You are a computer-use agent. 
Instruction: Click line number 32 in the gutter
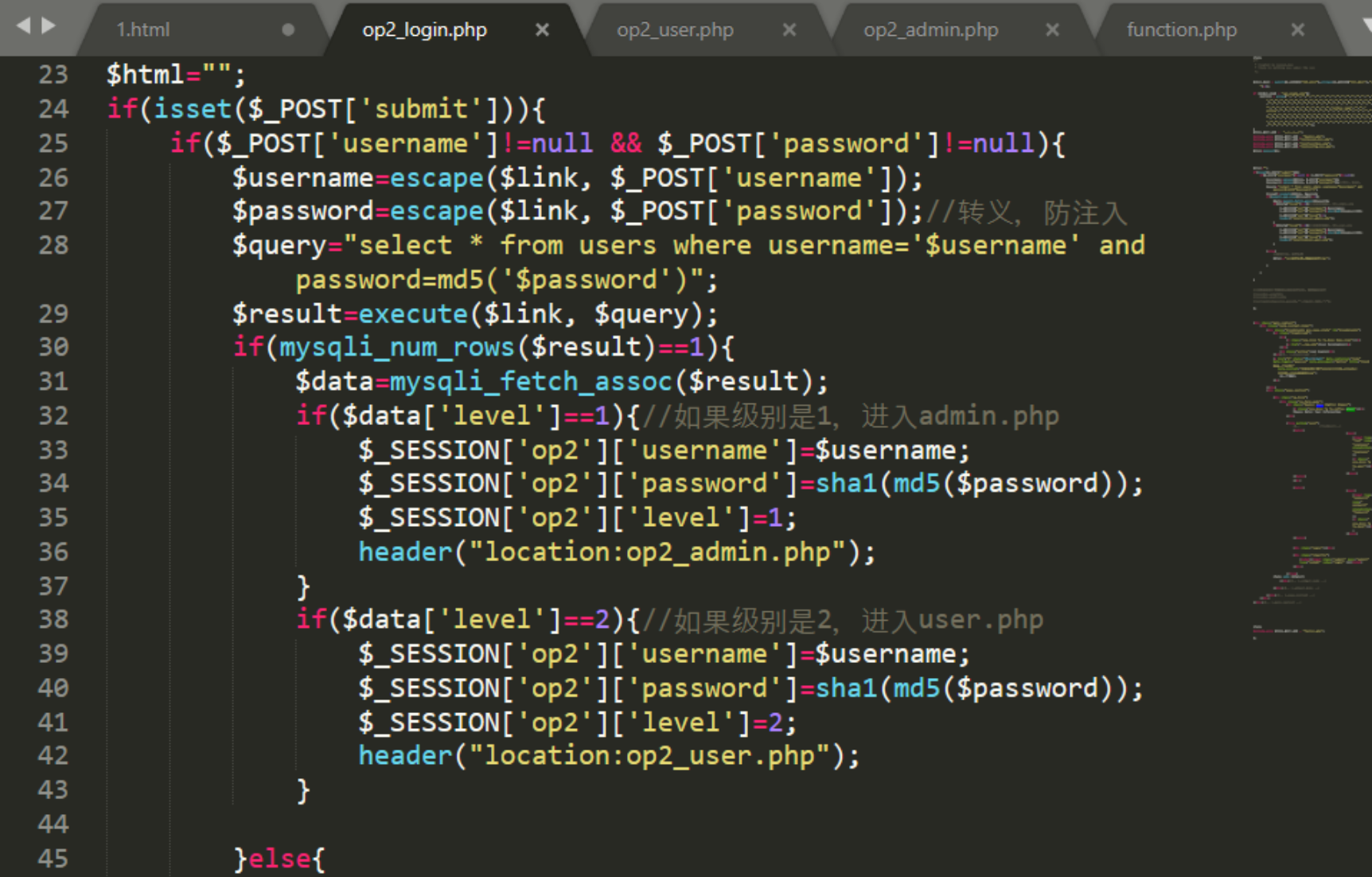[53, 415]
